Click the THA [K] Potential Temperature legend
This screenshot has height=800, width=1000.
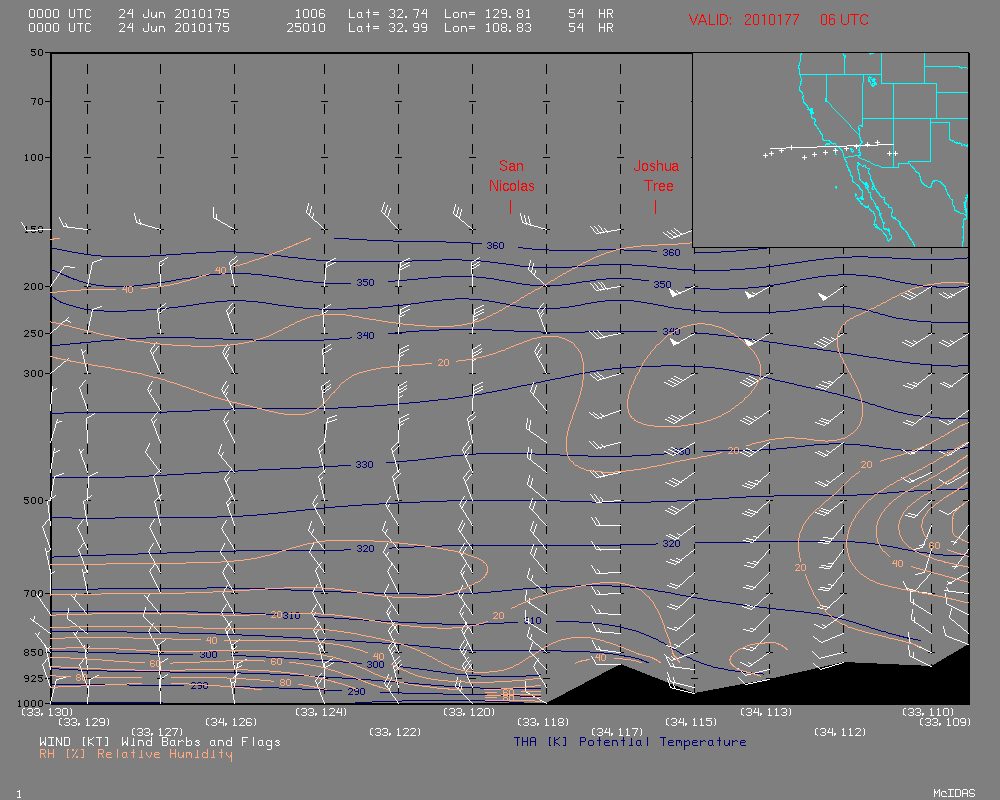coord(630,742)
